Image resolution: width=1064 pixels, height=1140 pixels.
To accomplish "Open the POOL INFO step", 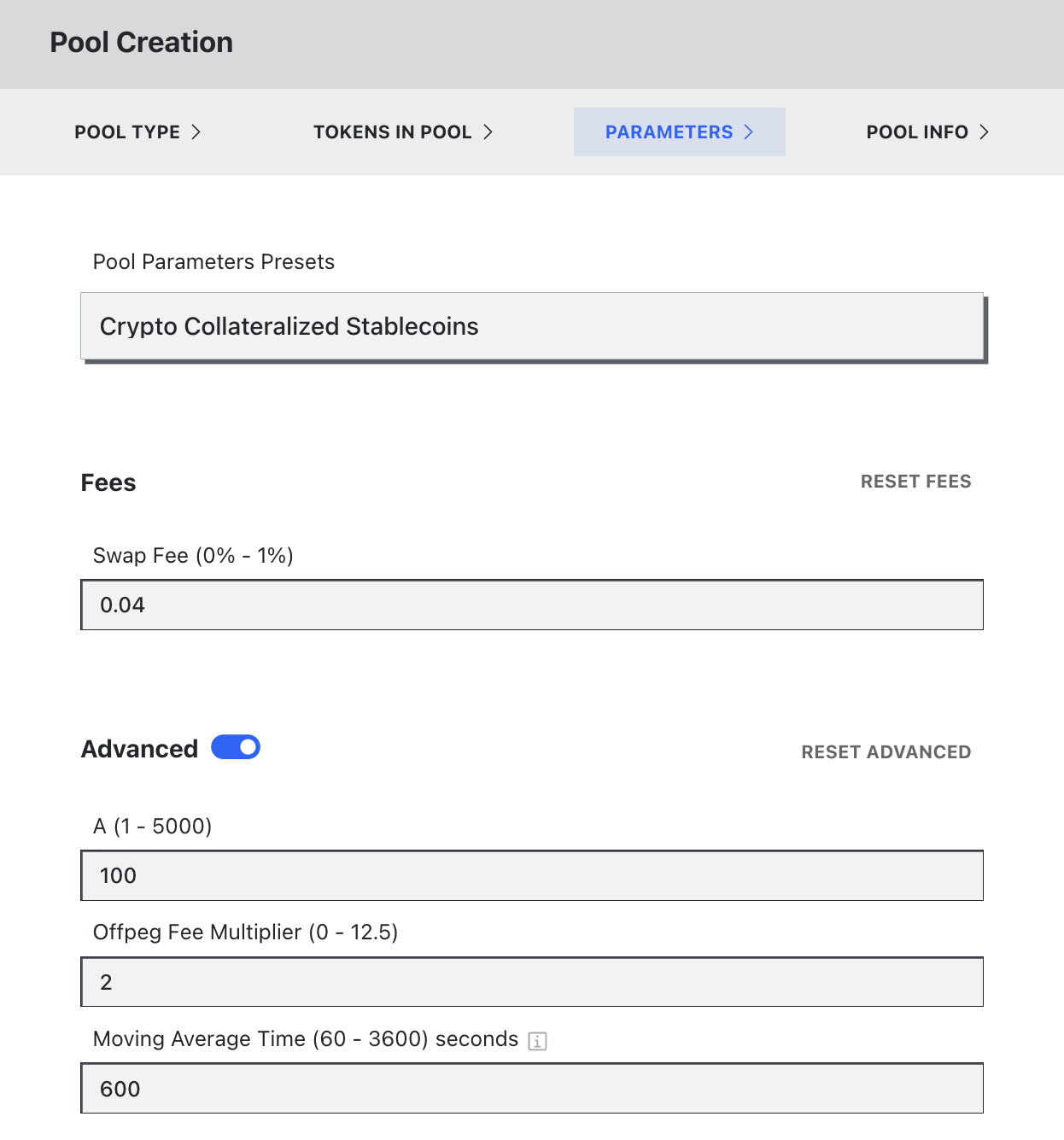I will (916, 132).
